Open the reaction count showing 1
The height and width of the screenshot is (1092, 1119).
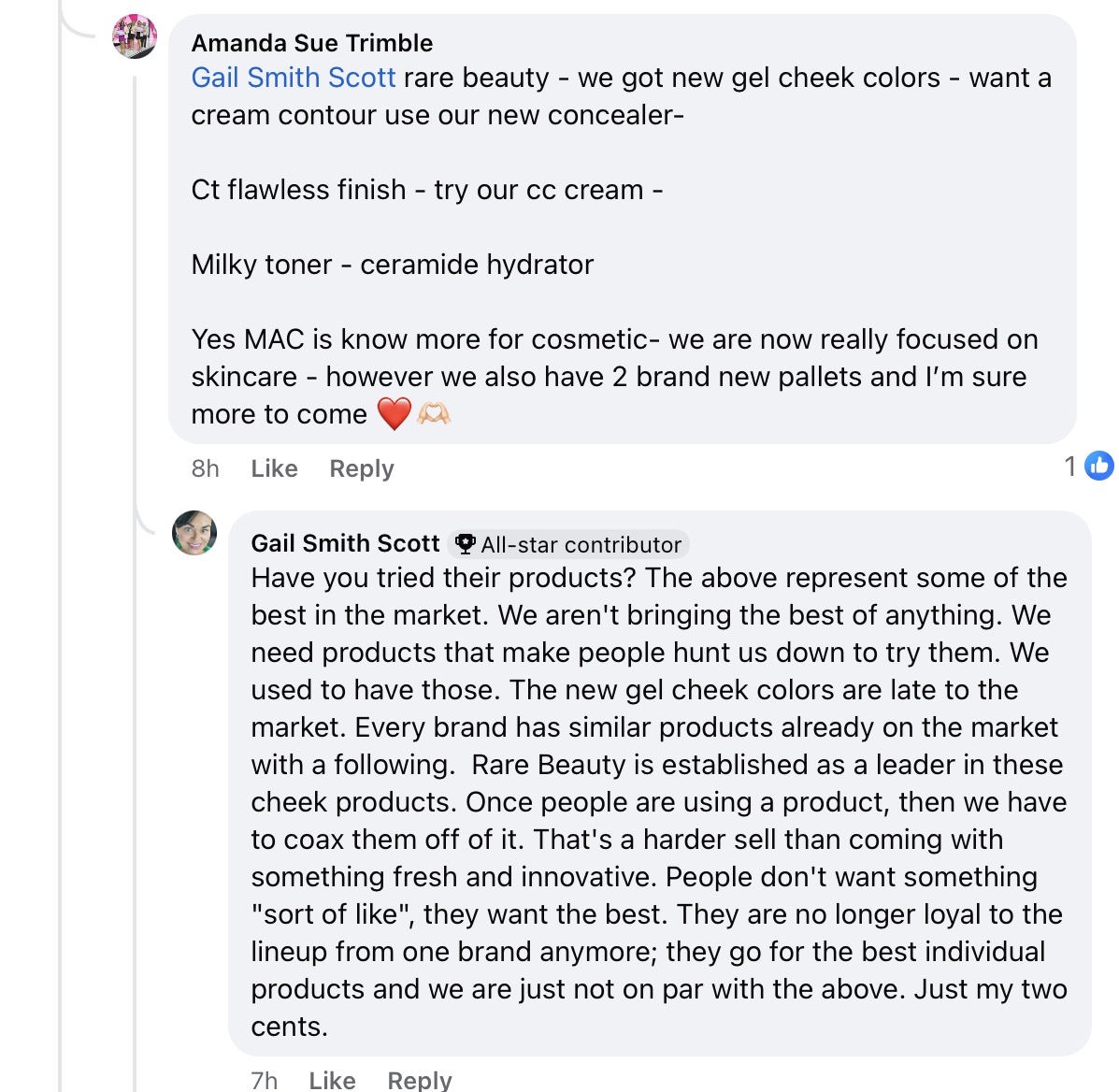(x=1070, y=466)
